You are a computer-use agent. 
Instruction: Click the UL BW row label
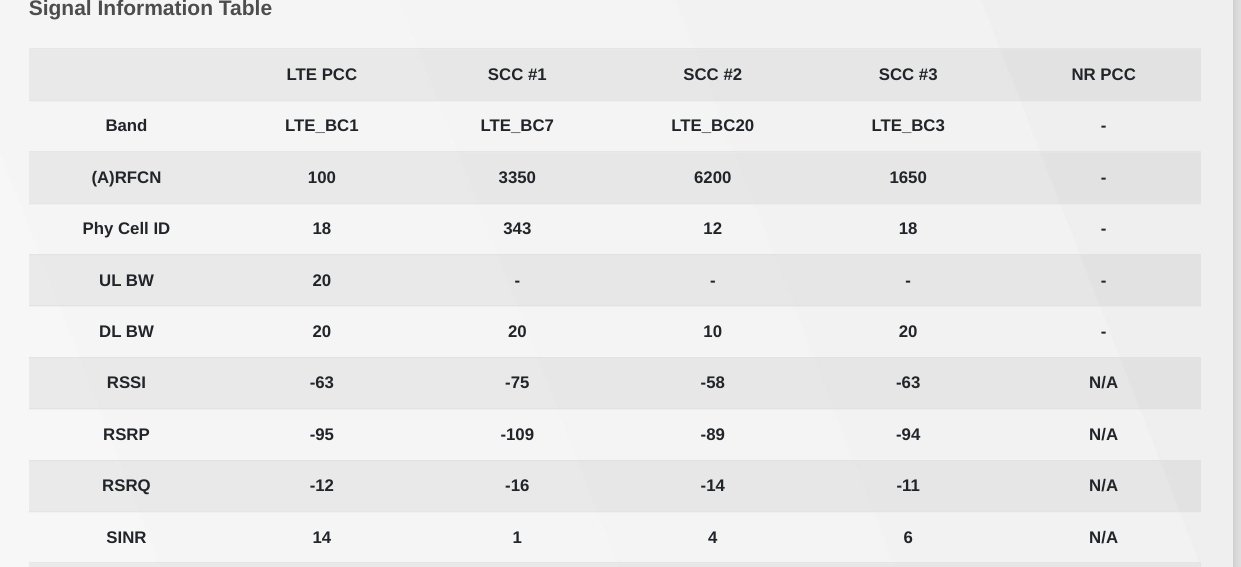point(126,280)
